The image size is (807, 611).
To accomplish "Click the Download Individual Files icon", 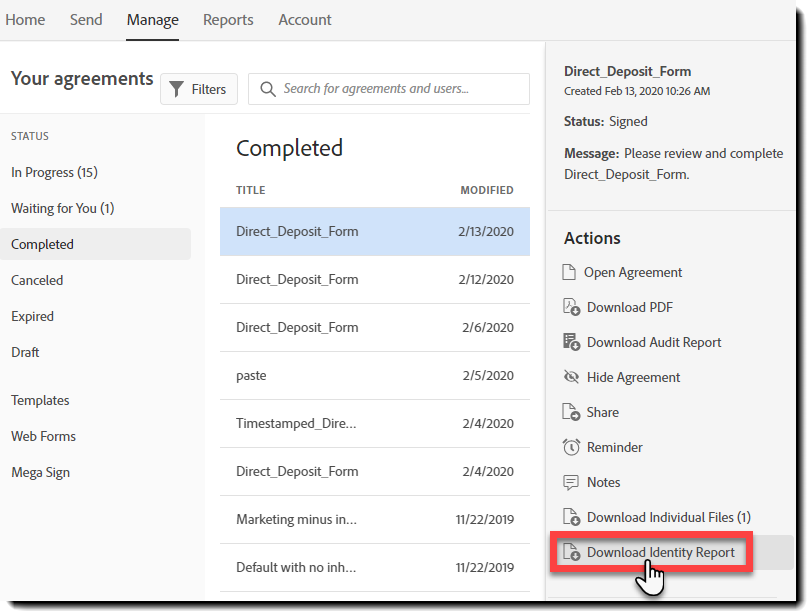I will coord(571,517).
